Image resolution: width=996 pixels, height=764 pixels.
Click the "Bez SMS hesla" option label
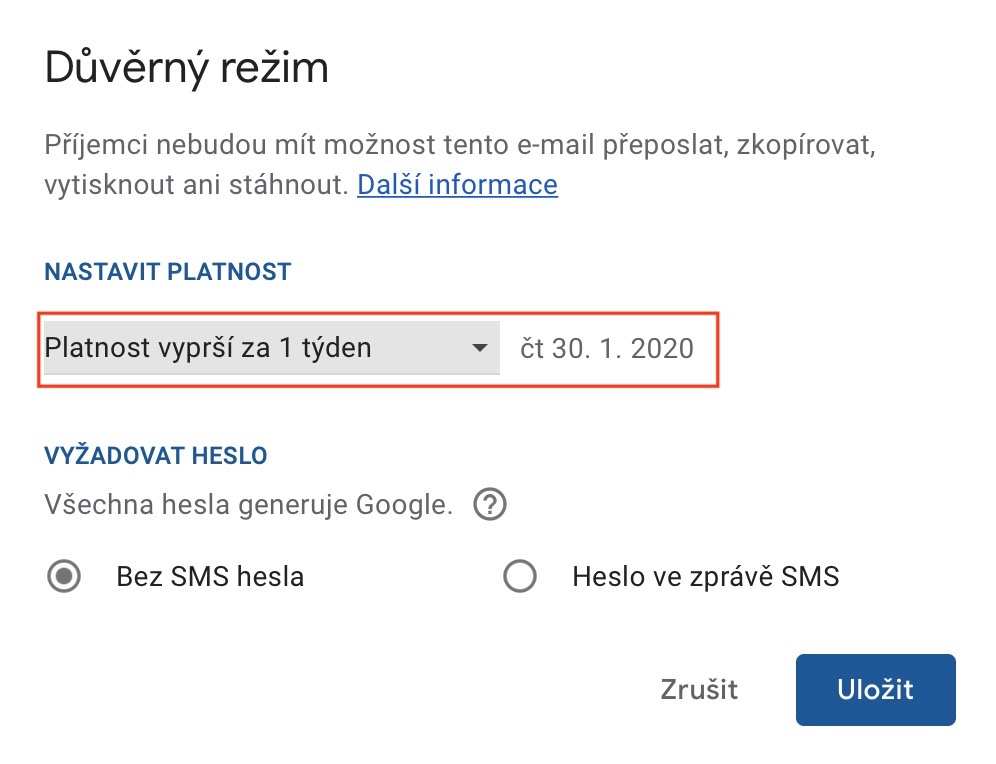(210, 577)
